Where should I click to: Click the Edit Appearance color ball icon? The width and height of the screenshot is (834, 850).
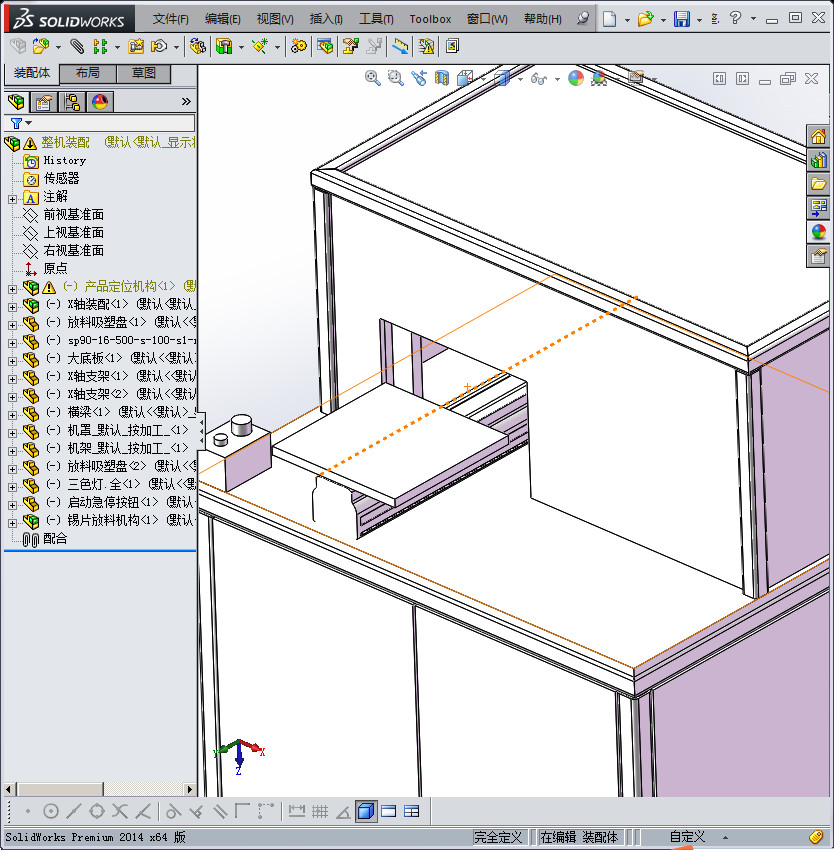click(x=576, y=78)
